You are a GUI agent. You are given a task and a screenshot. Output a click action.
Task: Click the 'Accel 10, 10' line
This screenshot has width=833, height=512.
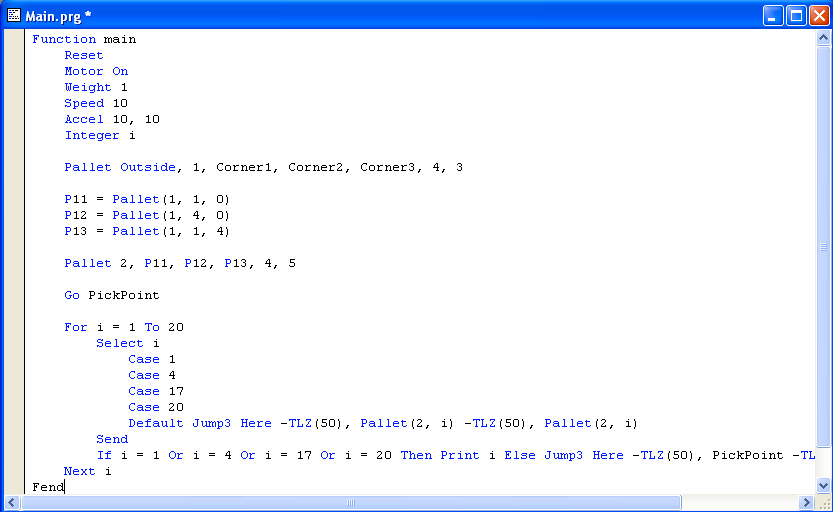[112, 119]
